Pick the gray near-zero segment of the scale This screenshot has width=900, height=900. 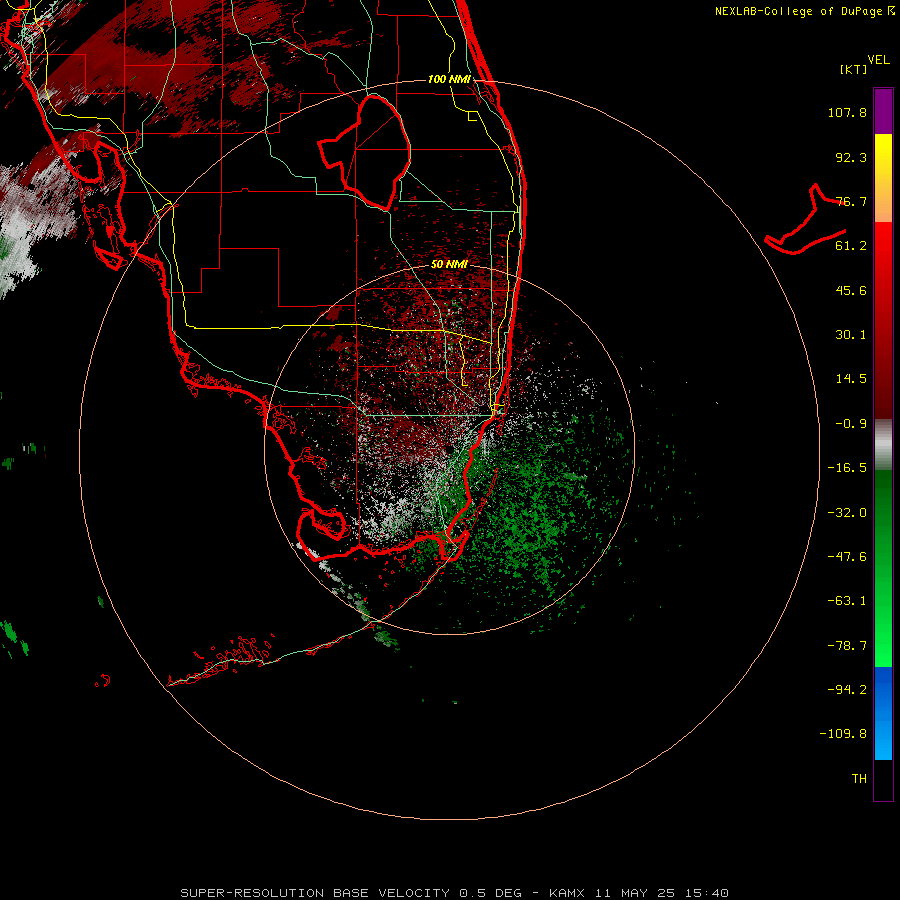point(883,444)
